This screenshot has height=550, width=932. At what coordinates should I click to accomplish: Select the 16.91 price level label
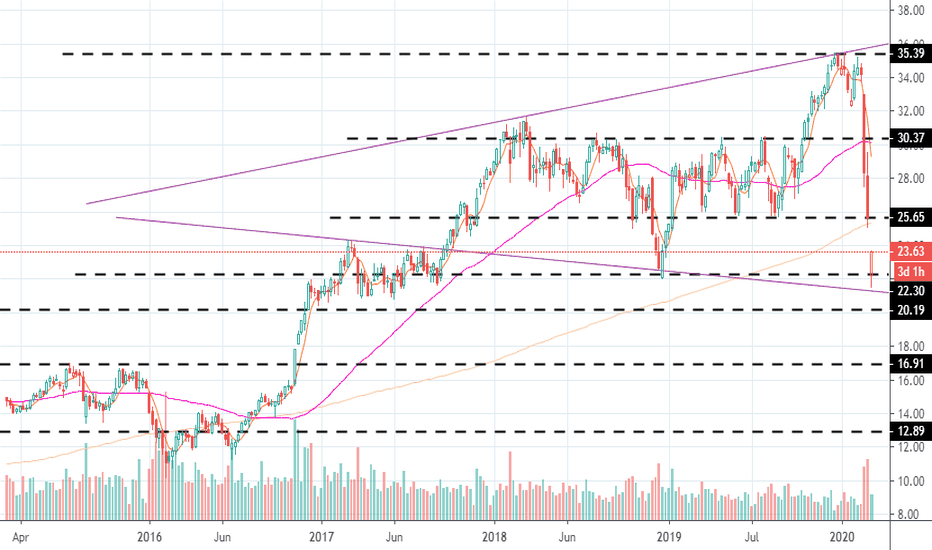point(911,364)
